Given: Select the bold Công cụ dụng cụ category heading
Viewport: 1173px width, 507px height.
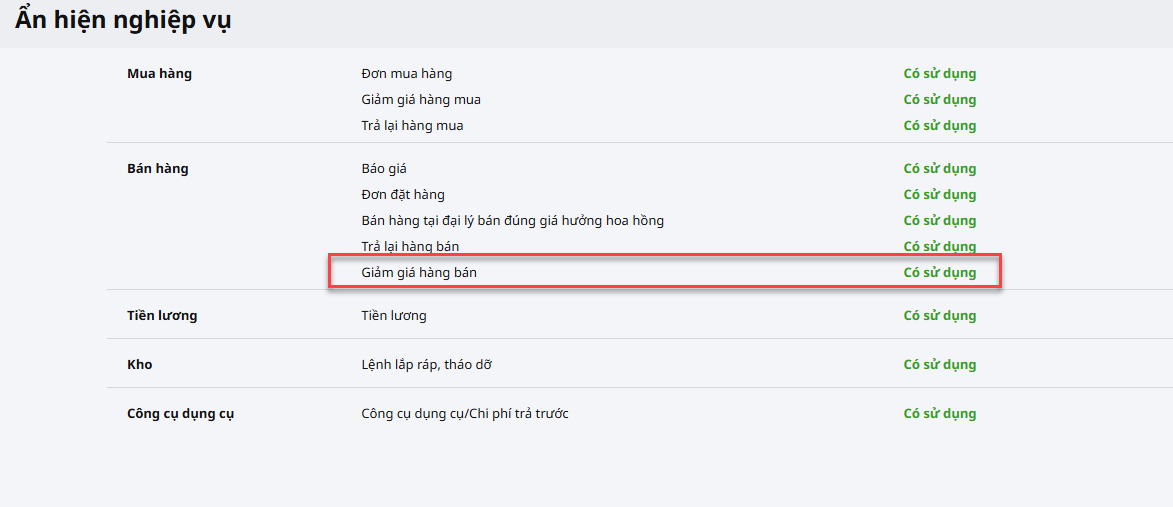Looking at the screenshot, I should pyautogui.click(x=180, y=414).
